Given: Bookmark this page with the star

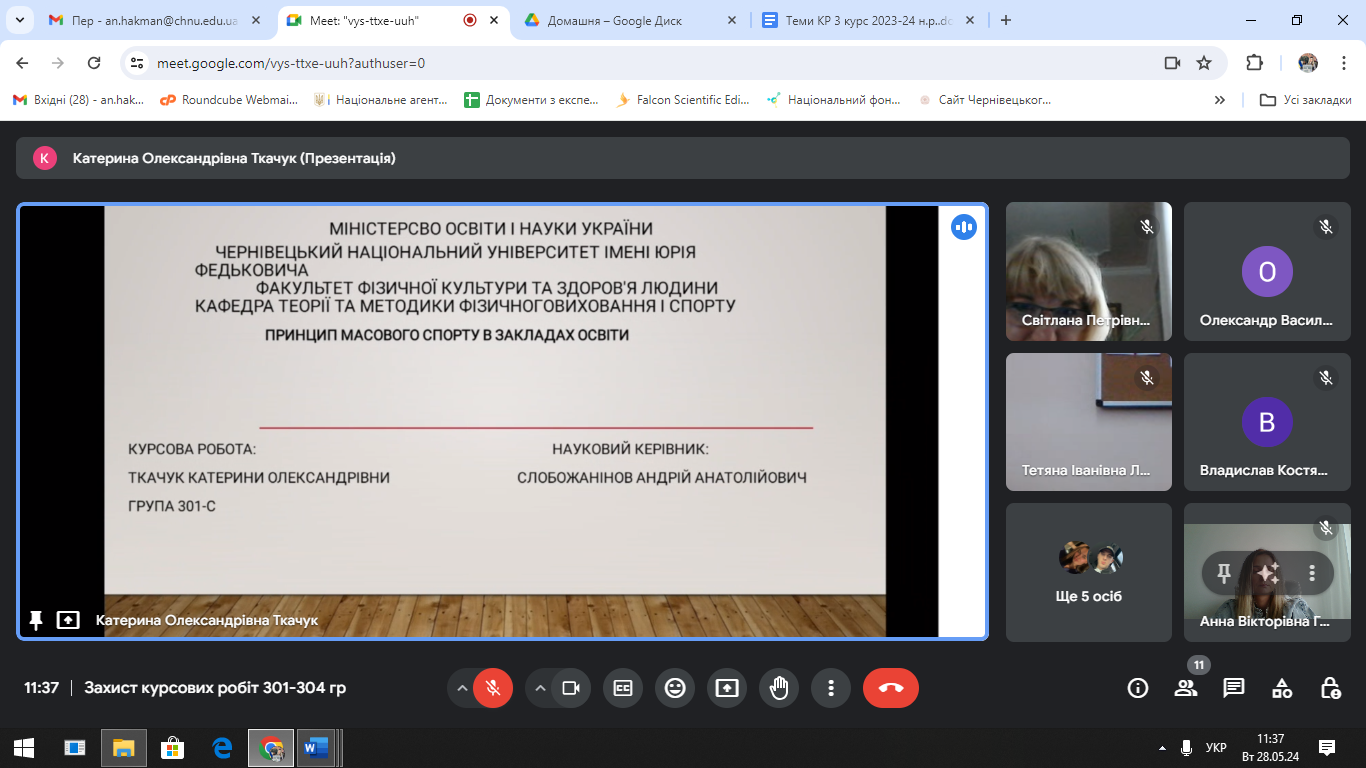Looking at the screenshot, I should (1204, 62).
